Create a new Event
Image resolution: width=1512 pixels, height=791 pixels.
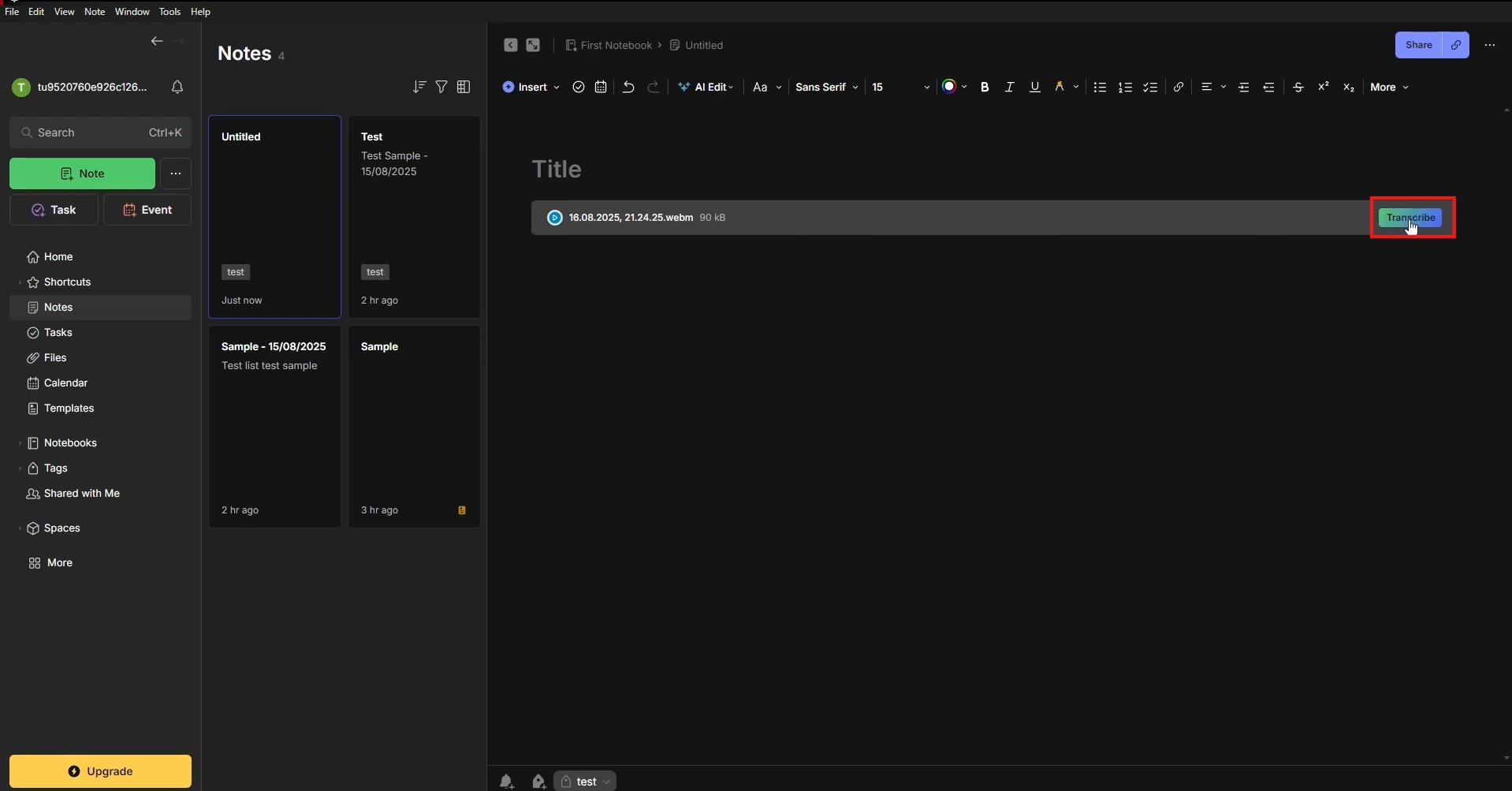[147, 210]
